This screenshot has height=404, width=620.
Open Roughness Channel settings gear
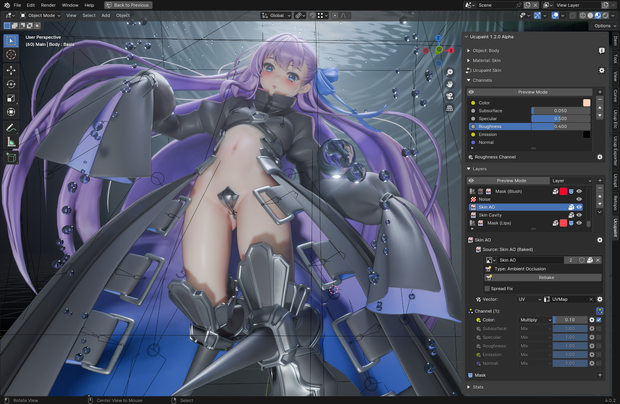click(599, 157)
